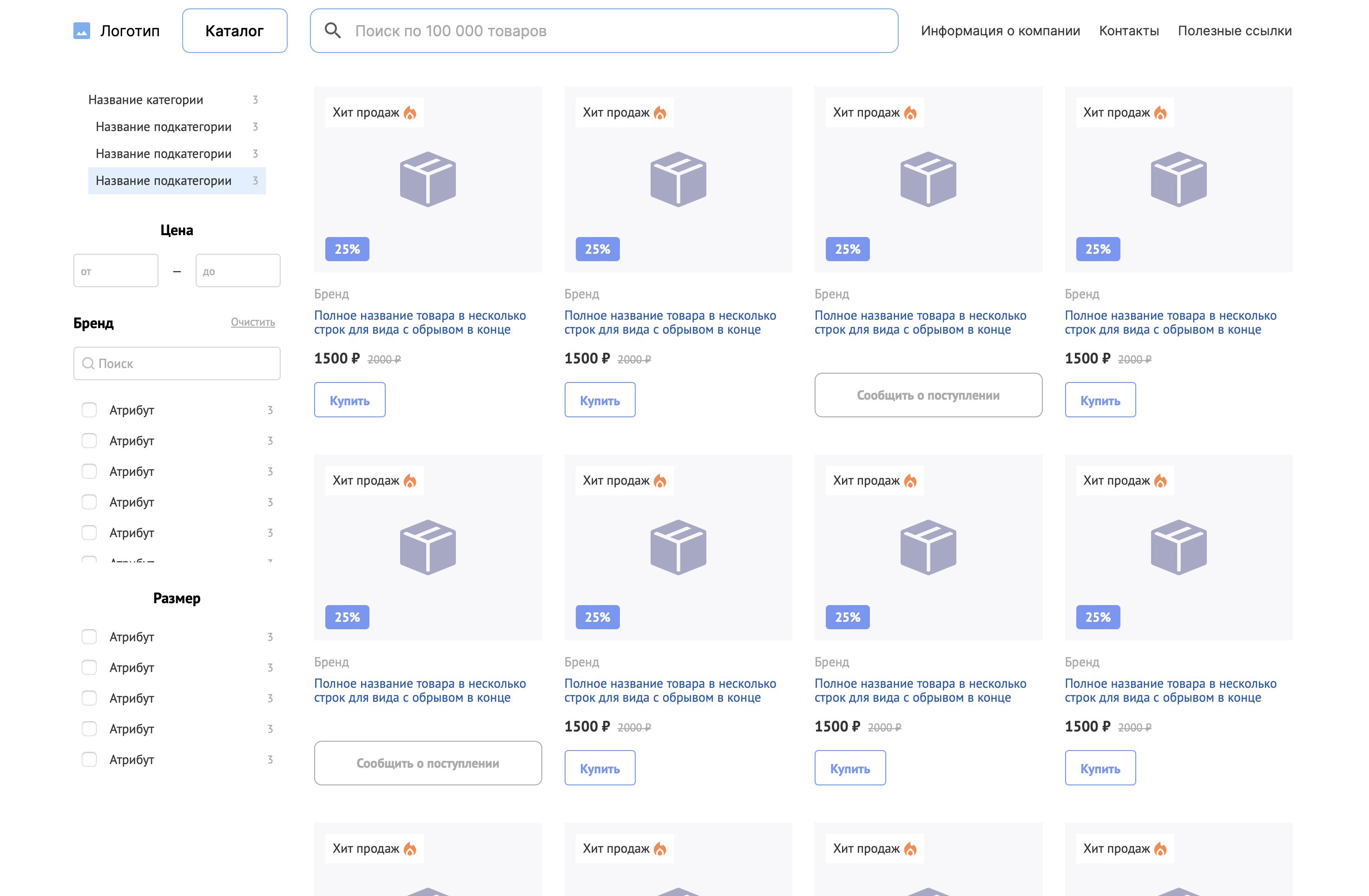Click Сообщить о поступлении on the third top-row card
The image size is (1369, 896).
(928, 395)
